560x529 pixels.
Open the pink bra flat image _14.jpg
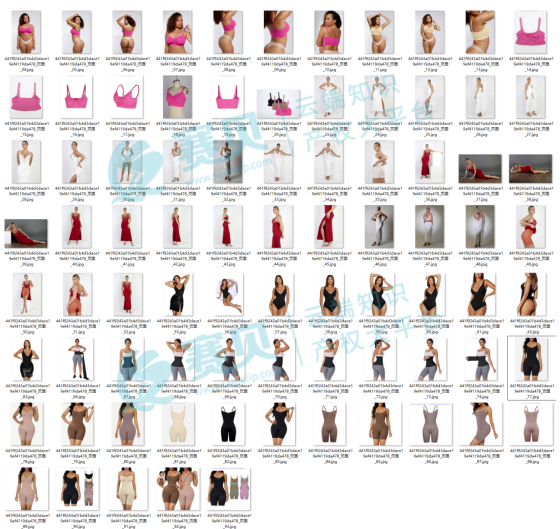pos(530,32)
